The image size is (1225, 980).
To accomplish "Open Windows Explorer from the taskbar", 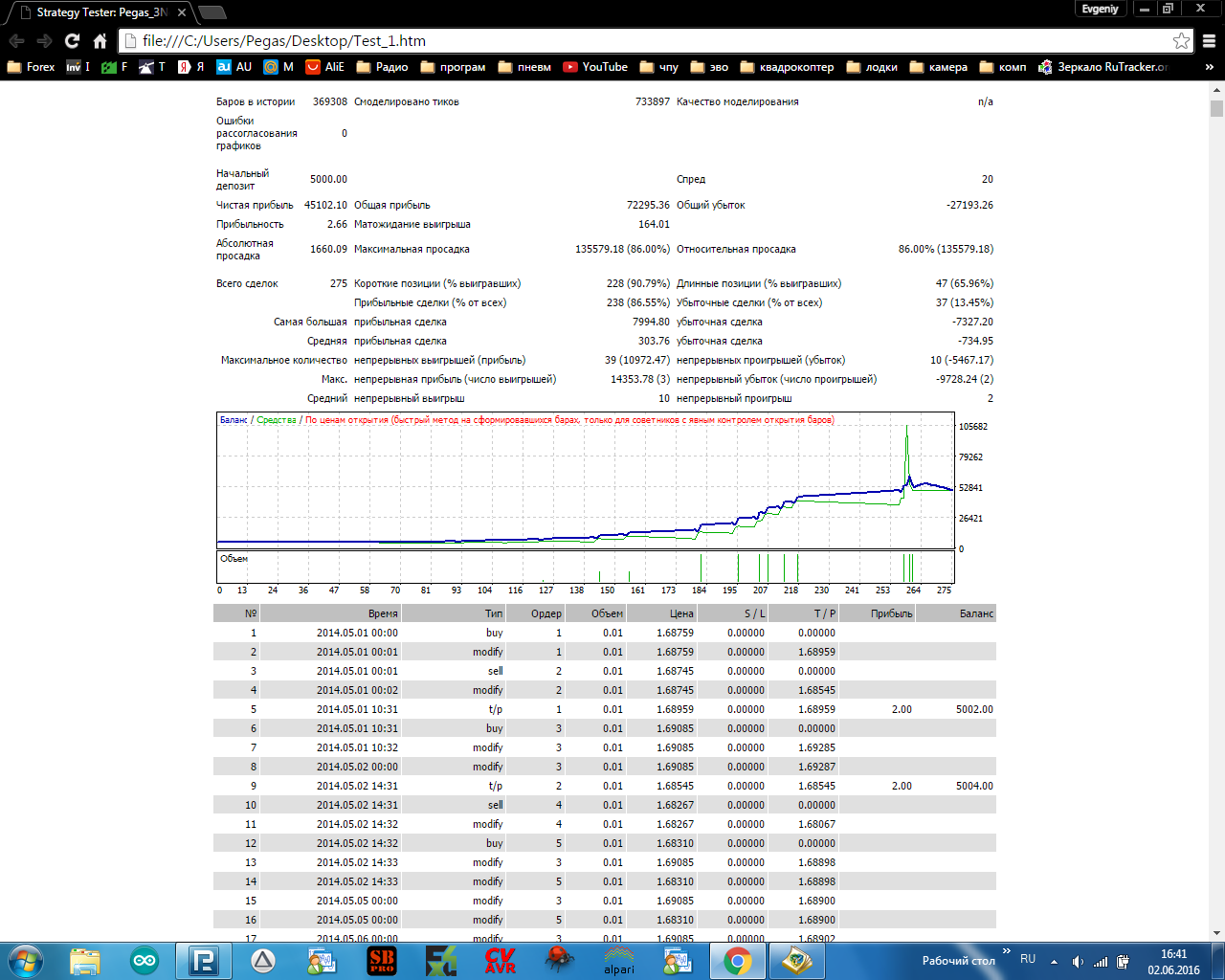I will (x=85, y=961).
